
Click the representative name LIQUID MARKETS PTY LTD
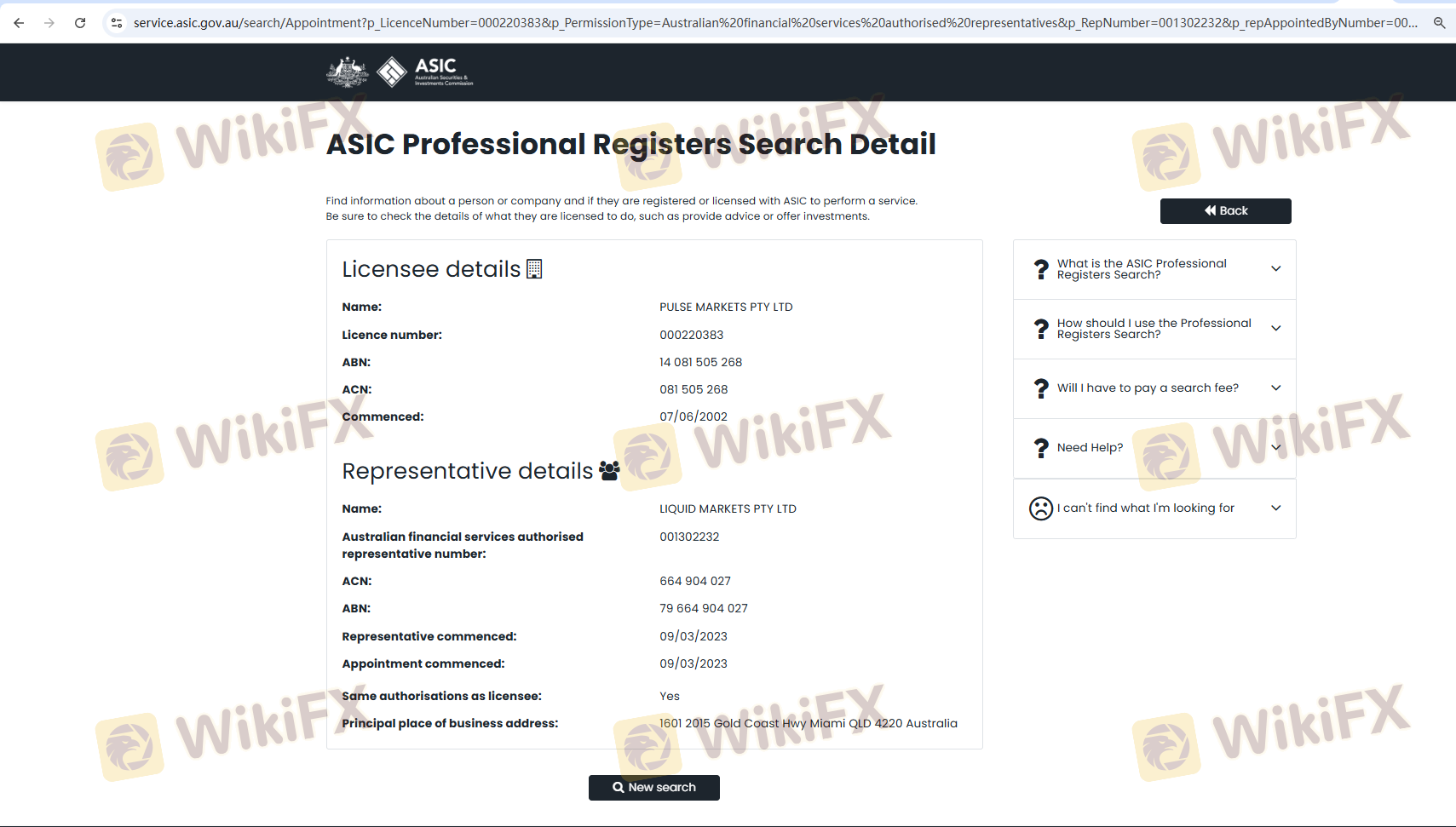point(728,509)
